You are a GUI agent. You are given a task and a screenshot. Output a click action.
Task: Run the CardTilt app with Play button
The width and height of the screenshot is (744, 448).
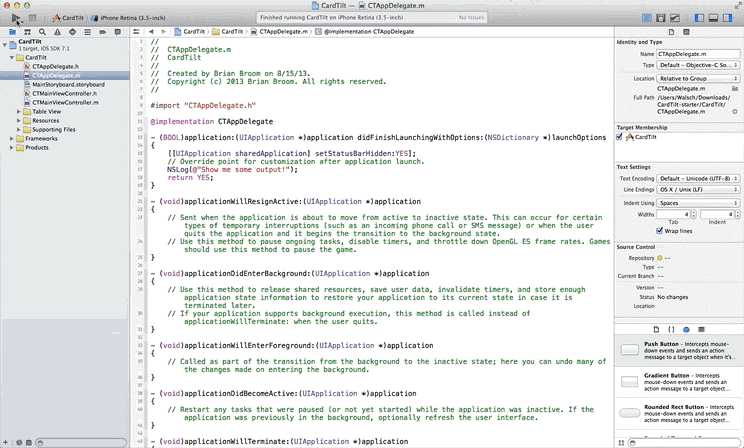coord(16,18)
